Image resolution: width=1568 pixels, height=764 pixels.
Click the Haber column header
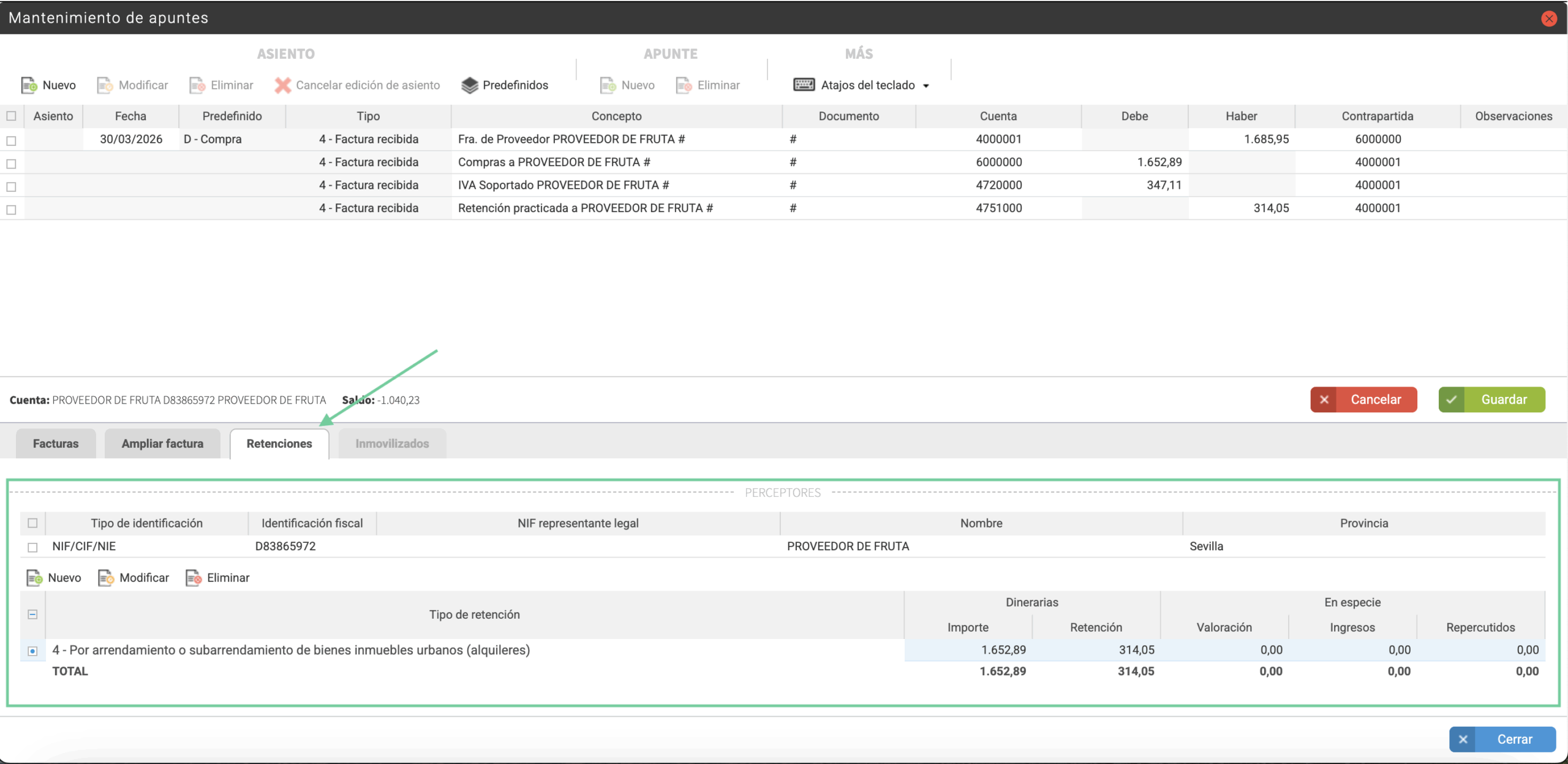point(1241,116)
